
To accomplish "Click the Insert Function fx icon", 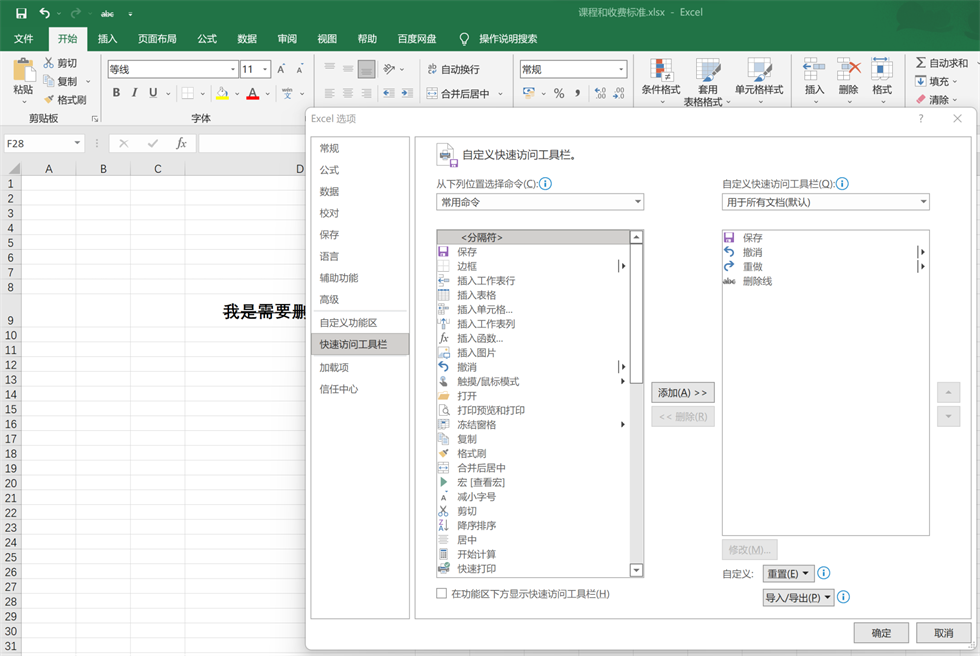I will click(x=181, y=143).
